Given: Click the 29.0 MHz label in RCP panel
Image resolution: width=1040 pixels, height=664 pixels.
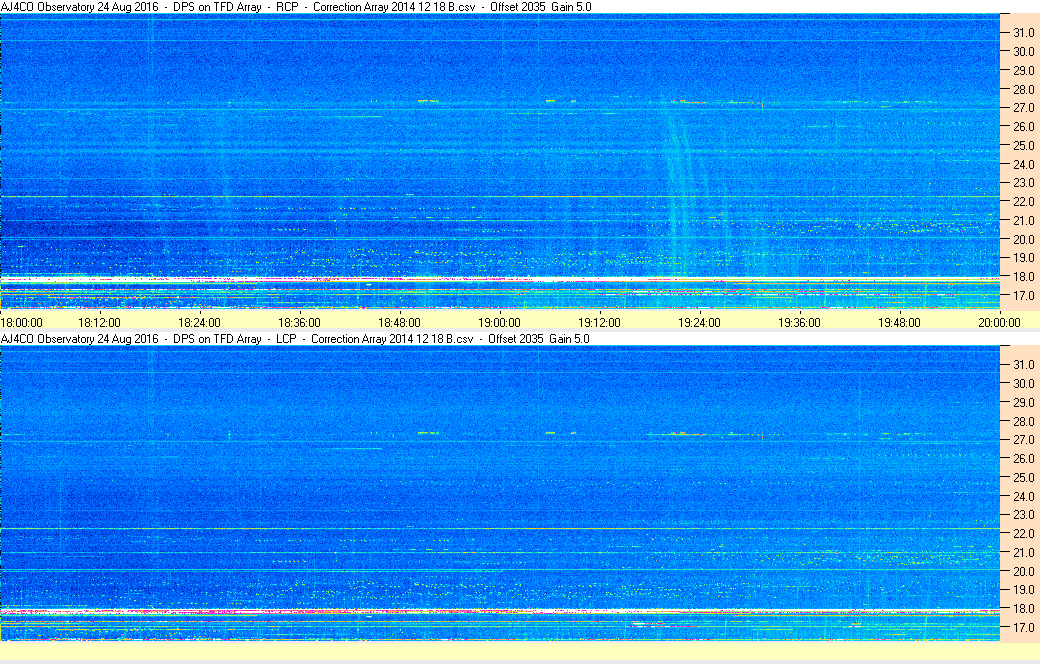Looking at the screenshot, I should point(1023,70).
